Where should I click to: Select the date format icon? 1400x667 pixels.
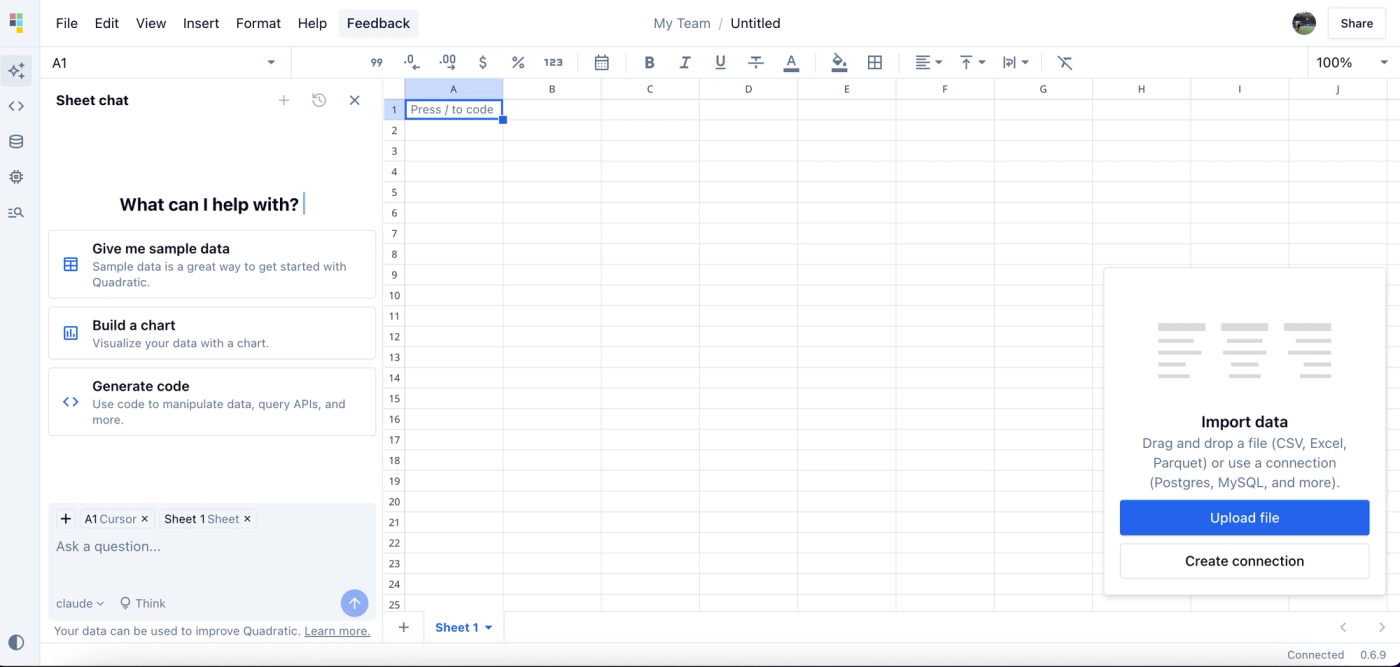(602, 62)
